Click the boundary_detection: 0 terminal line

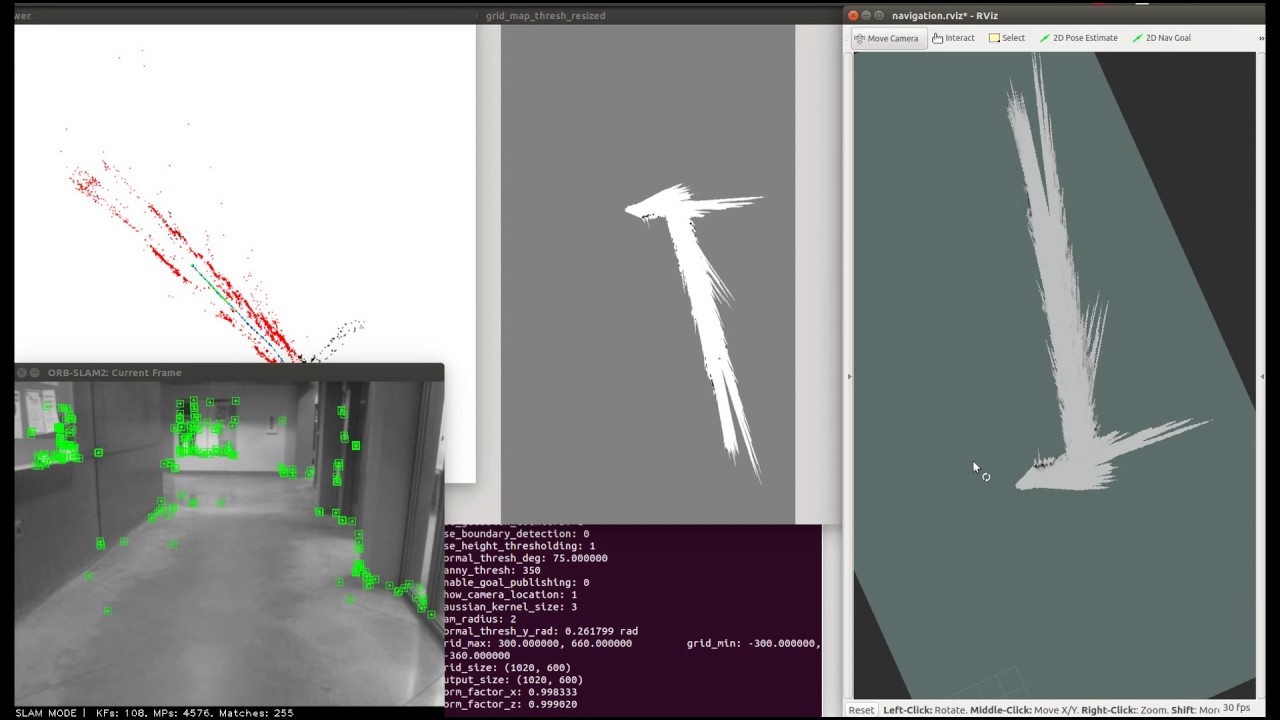pyautogui.click(x=517, y=534)
